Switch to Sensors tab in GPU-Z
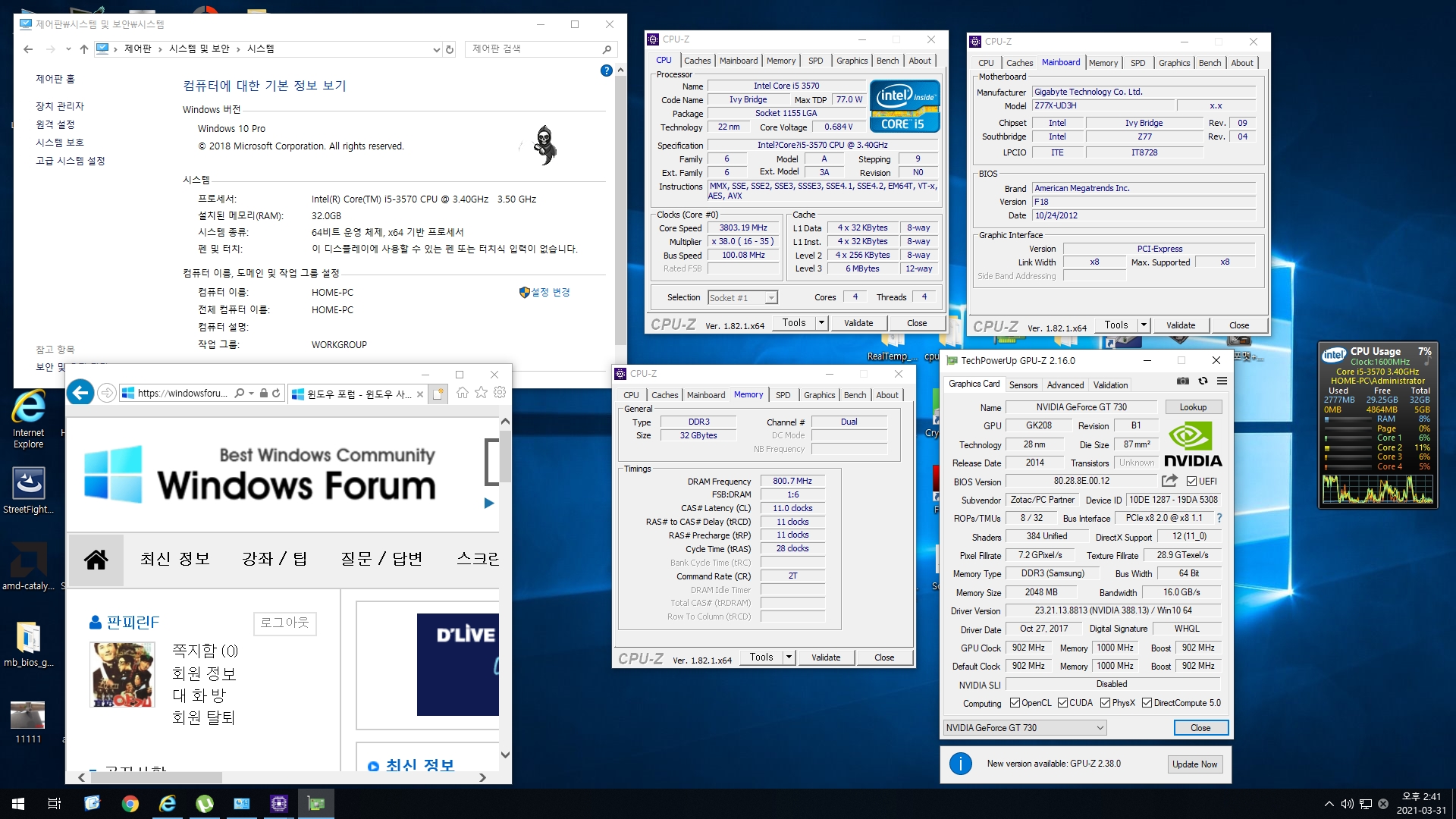 click(1023, 385)
